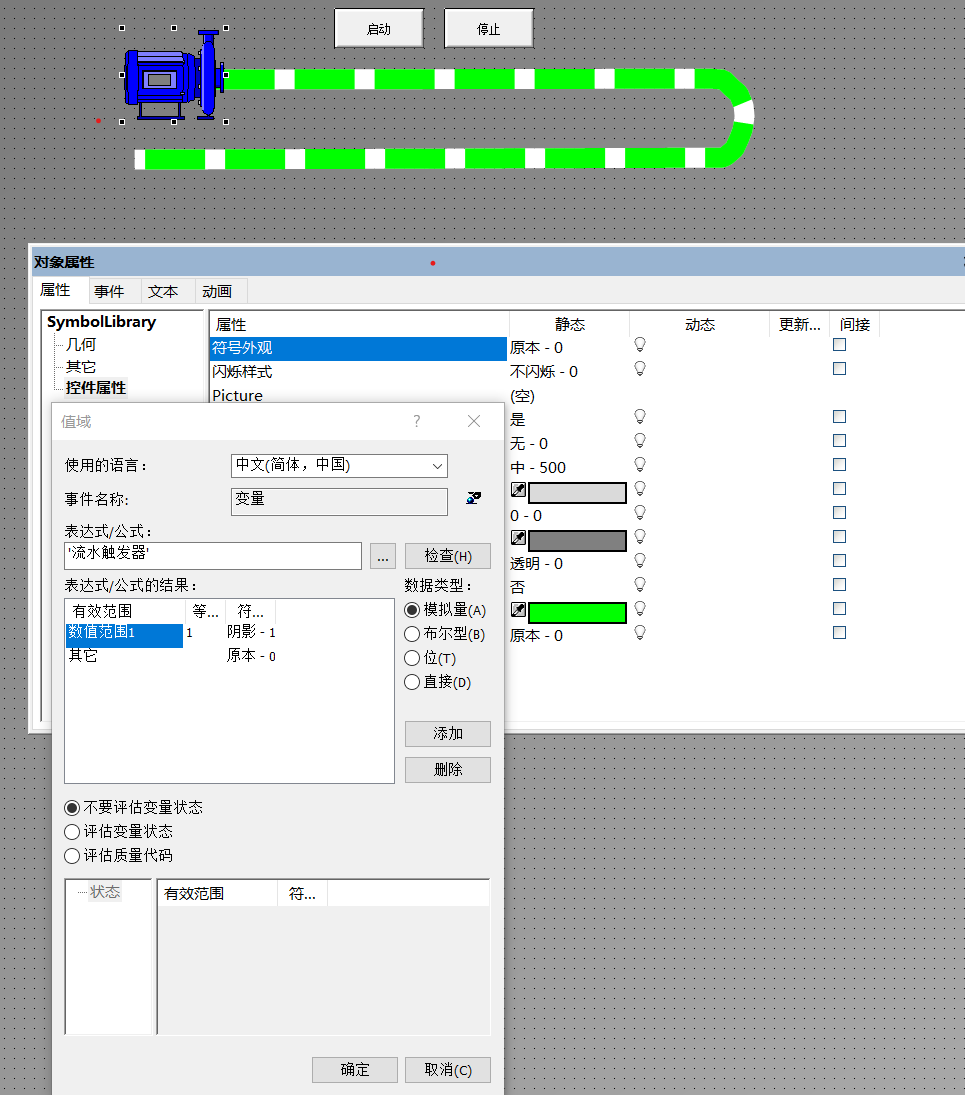Select 控件属性 node in the property tree
Image resolution: width=965 pixels, height=1095 pixels.
[x=96, y=388]
